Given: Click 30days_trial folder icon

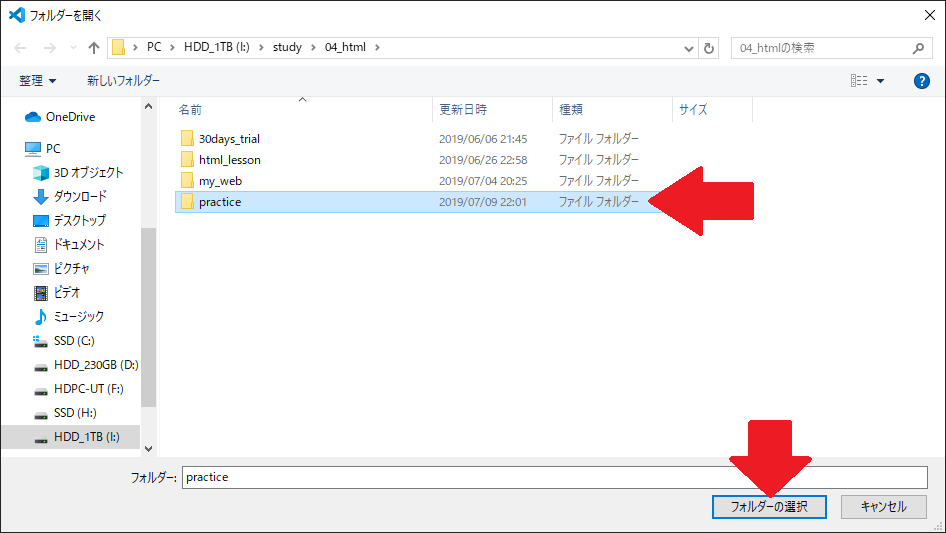Looking at the screenshot, I should [188, 138].
